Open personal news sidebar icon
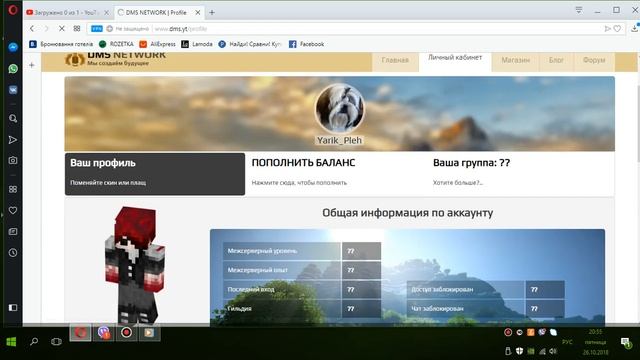This screenshot has height=360, width=640. [13, 231]
